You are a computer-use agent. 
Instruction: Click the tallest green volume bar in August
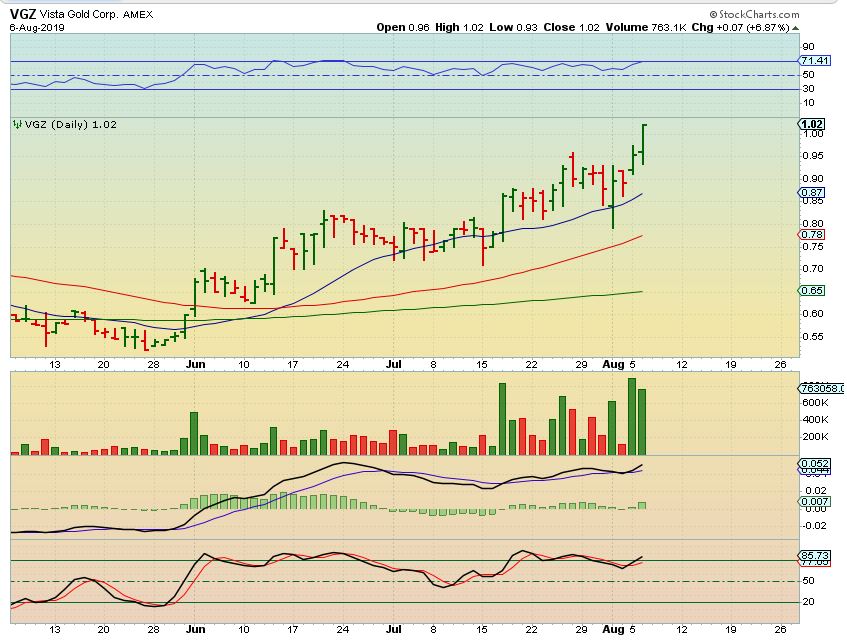tap(632, 416)
